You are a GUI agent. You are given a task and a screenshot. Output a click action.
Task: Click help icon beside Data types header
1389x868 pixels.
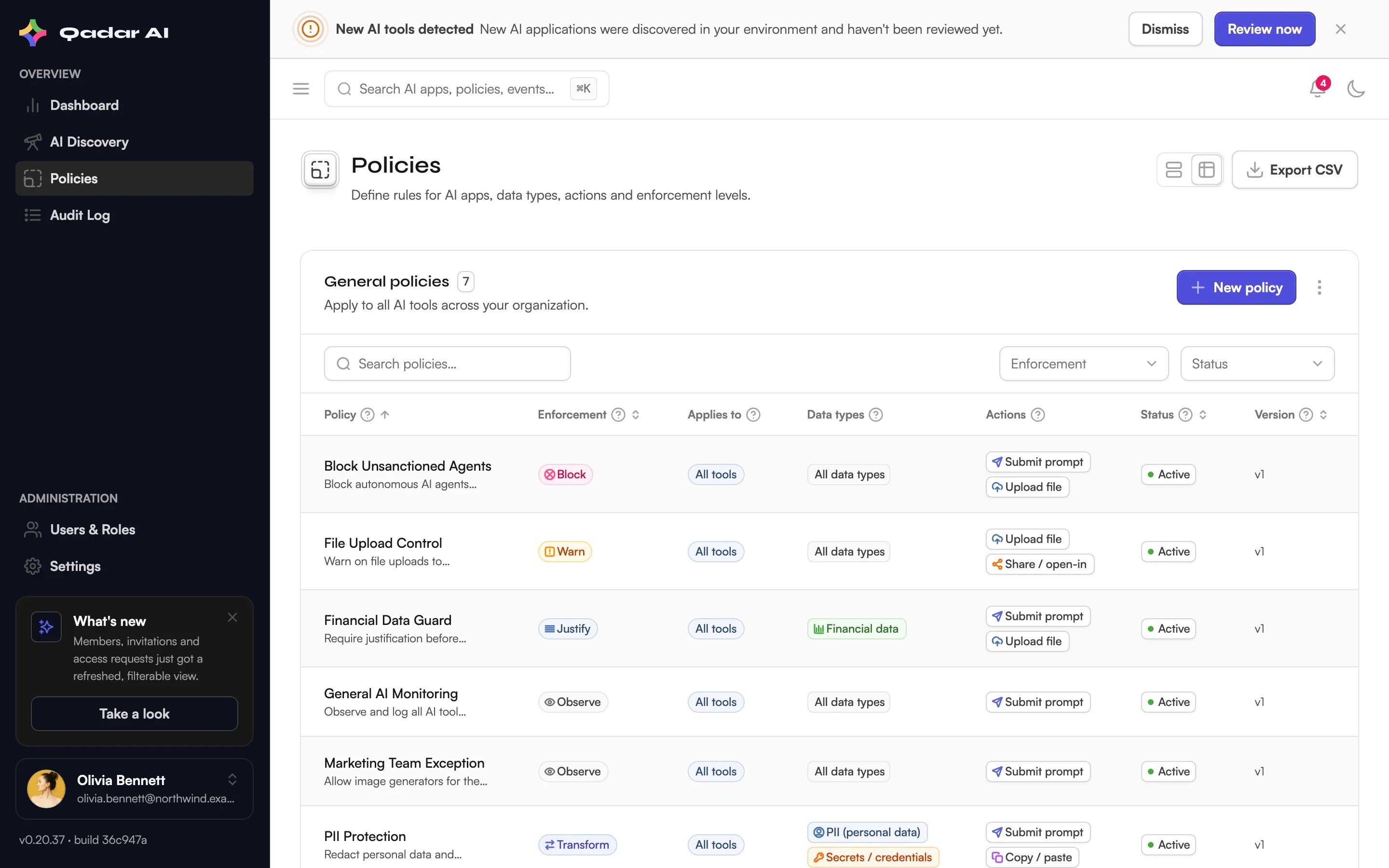click(x=875, y=415)
